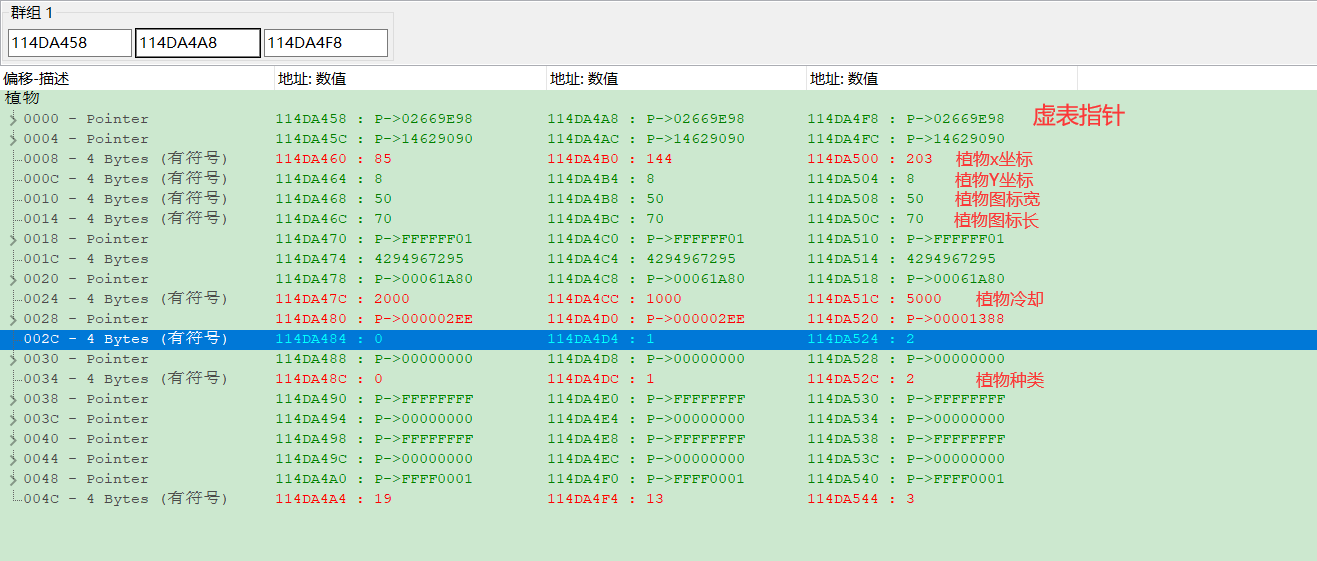Click value 114DA4F0 : P->FFFF0001
1317x561 pixels.
(x=645, y=479)
